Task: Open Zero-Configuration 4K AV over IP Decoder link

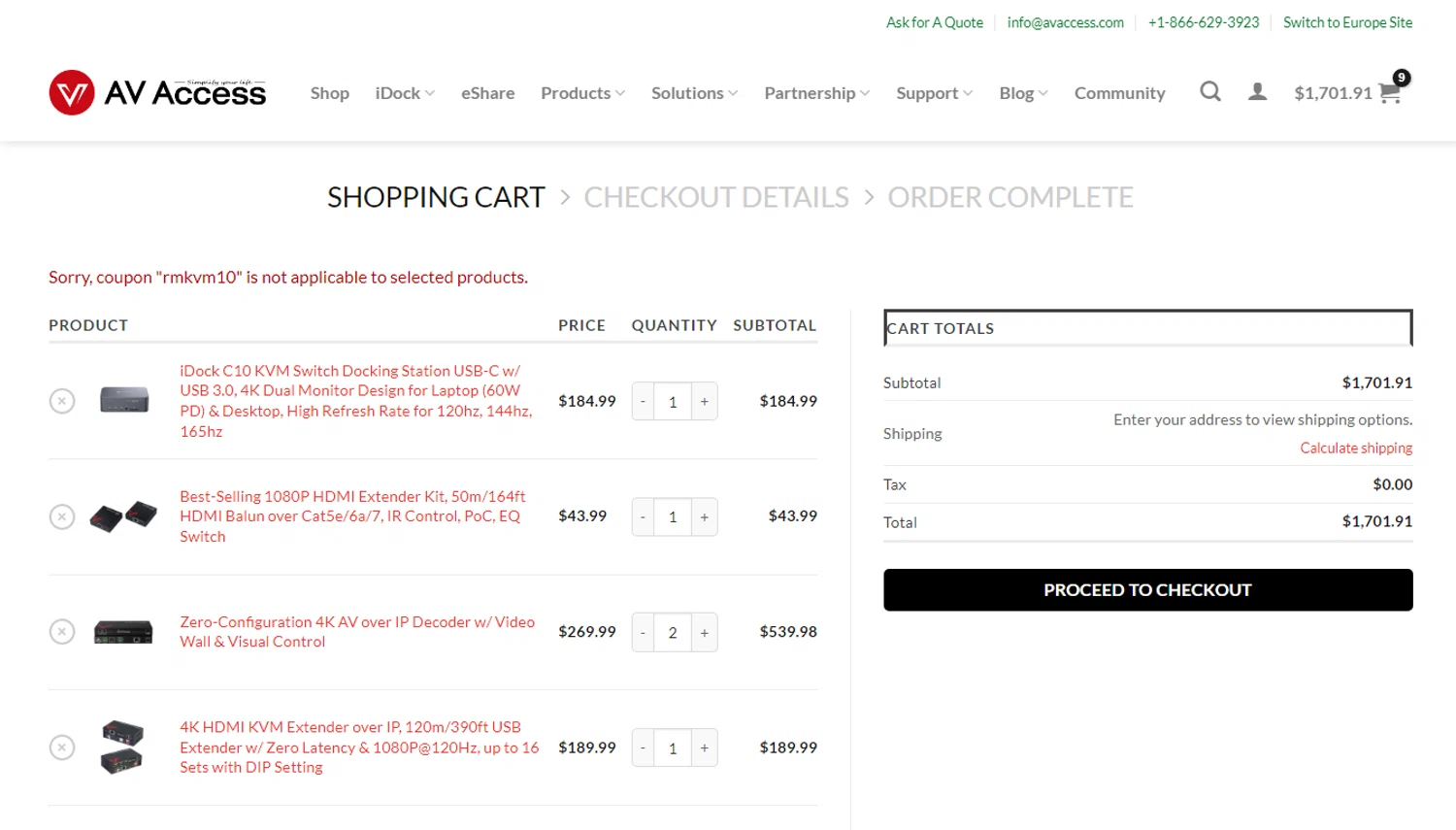Action: point(357,632)
